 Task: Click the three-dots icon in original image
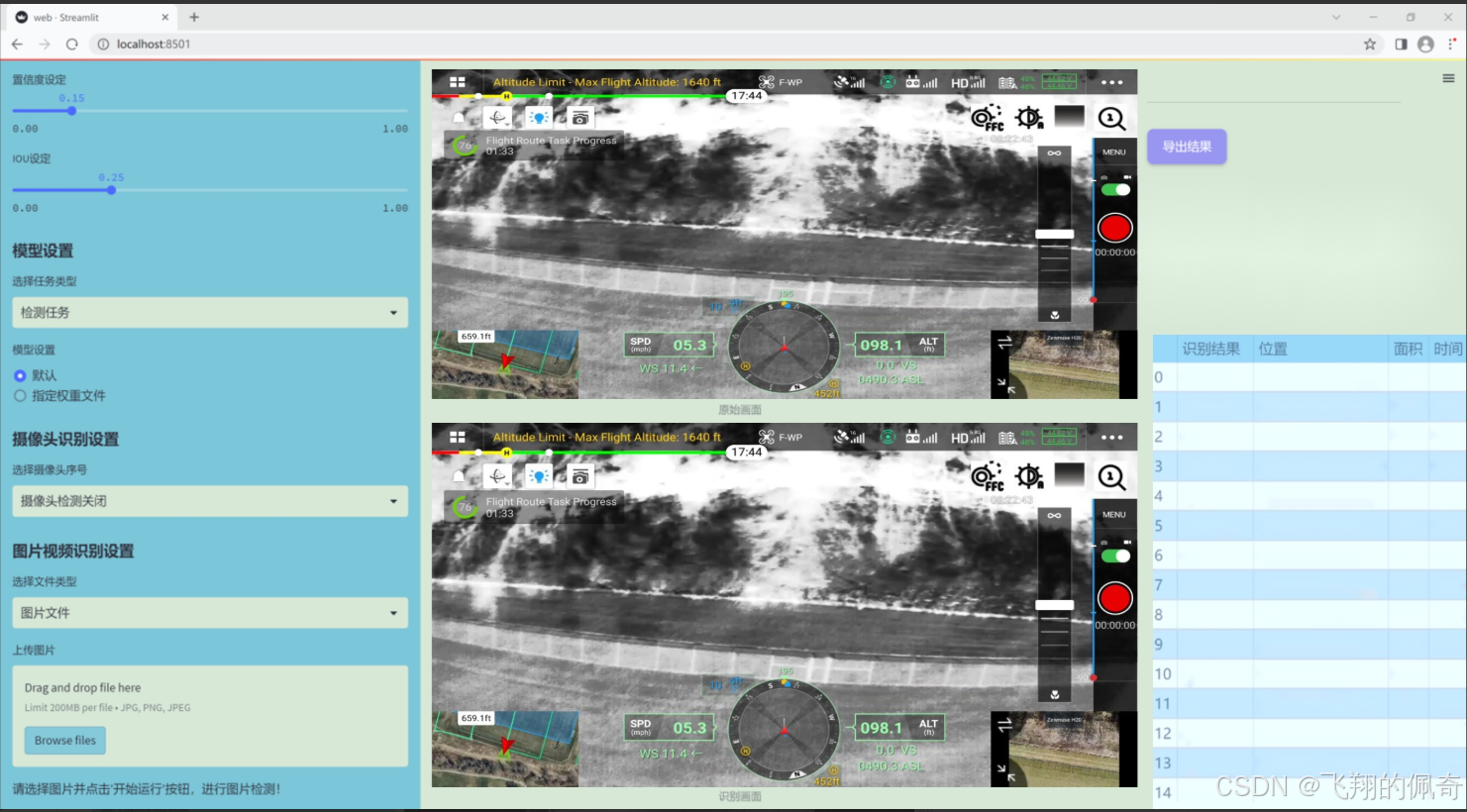click(1111, 82)
